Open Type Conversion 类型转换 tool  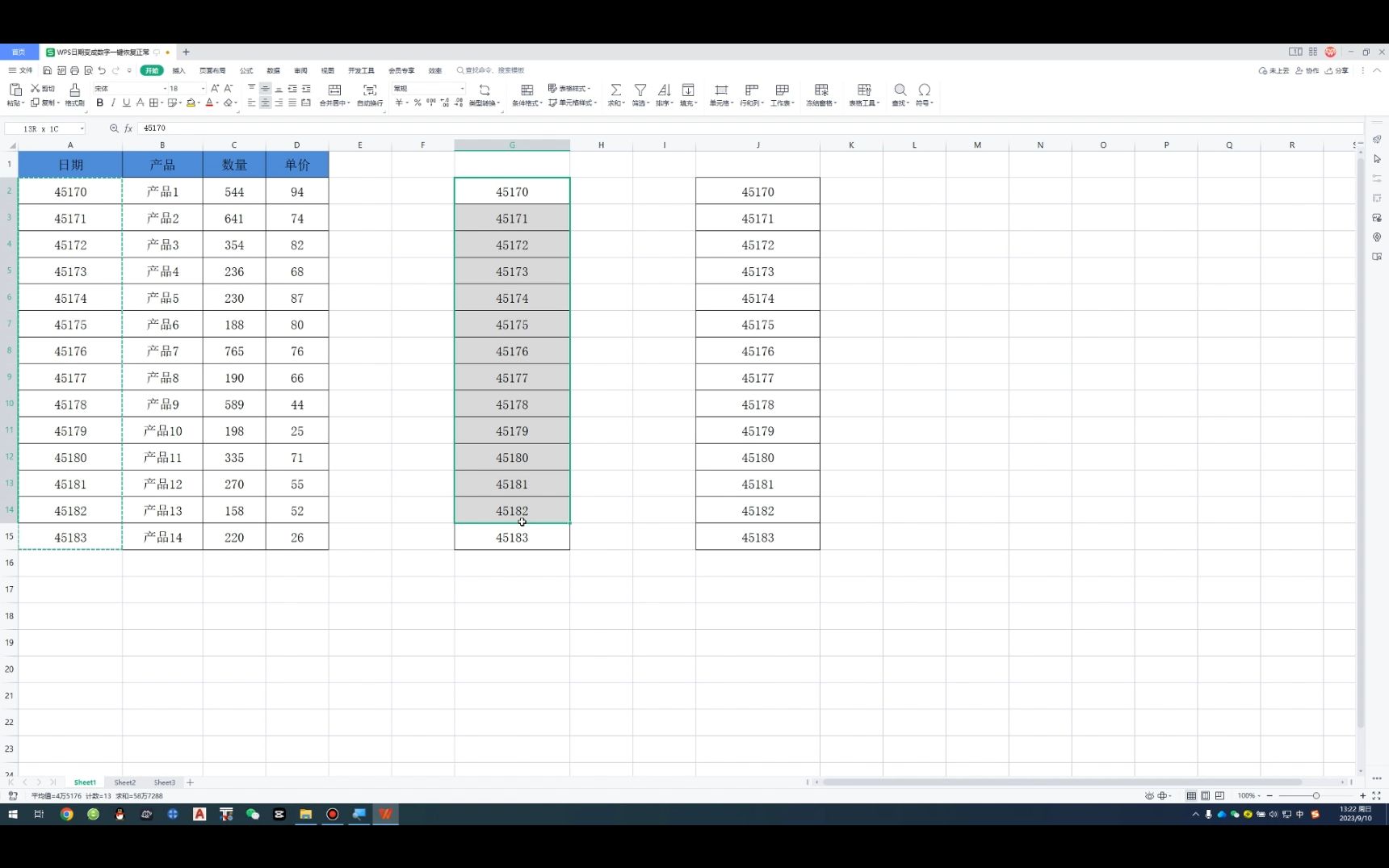coord(485,94)
